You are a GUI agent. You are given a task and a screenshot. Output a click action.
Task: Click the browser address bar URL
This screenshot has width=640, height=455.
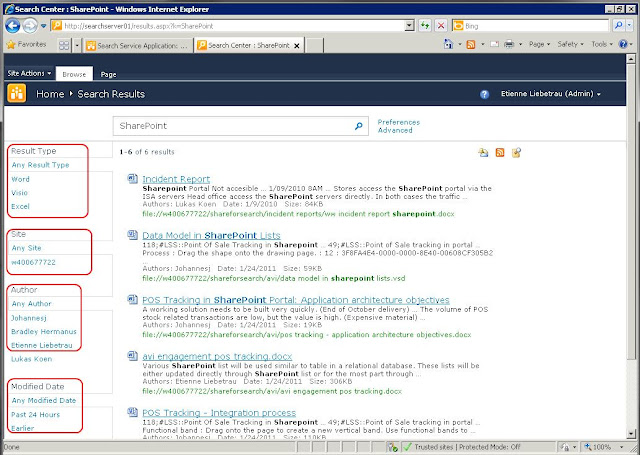(x=233, y=26)
